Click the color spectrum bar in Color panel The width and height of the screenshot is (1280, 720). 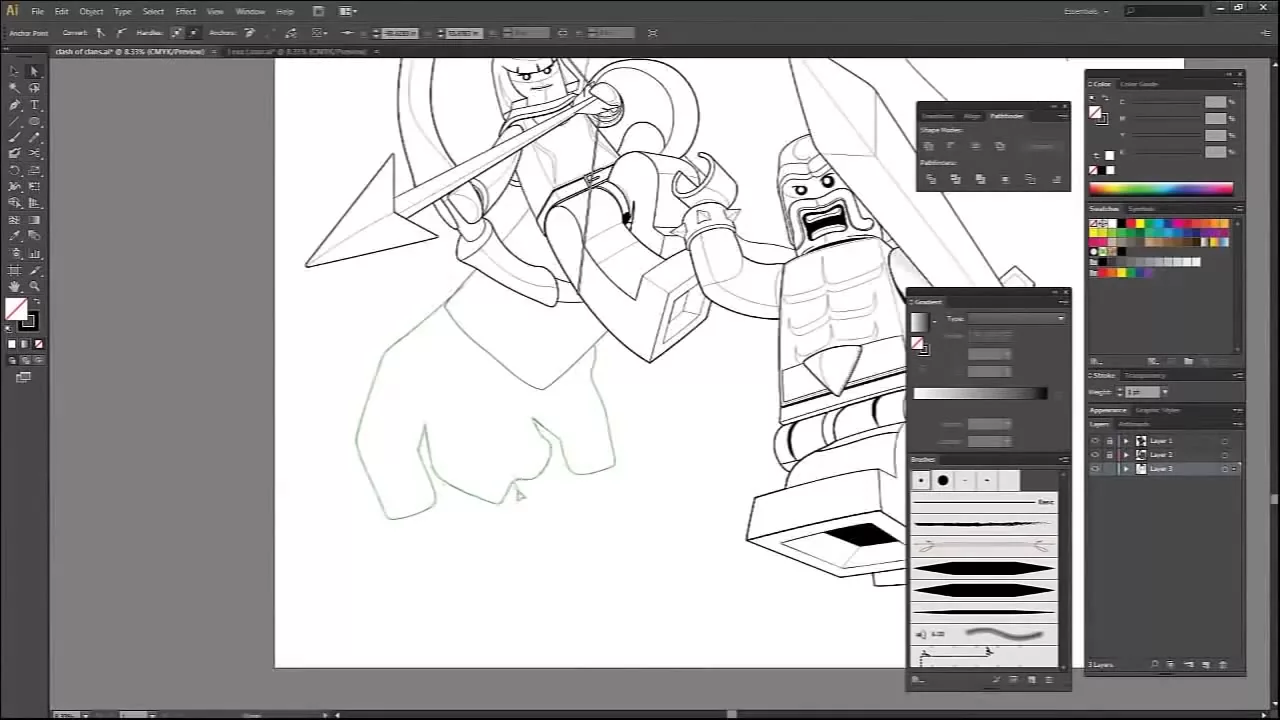coord(1161,188)
